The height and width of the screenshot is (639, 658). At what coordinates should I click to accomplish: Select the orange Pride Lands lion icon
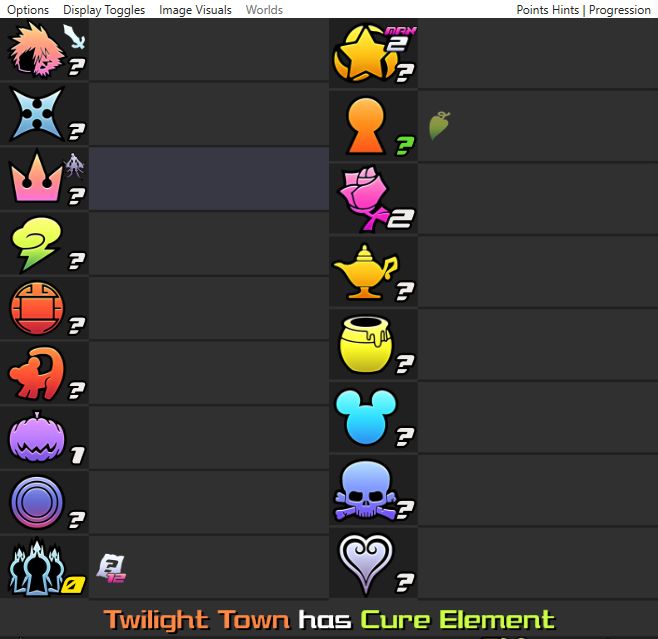(37, 373)
